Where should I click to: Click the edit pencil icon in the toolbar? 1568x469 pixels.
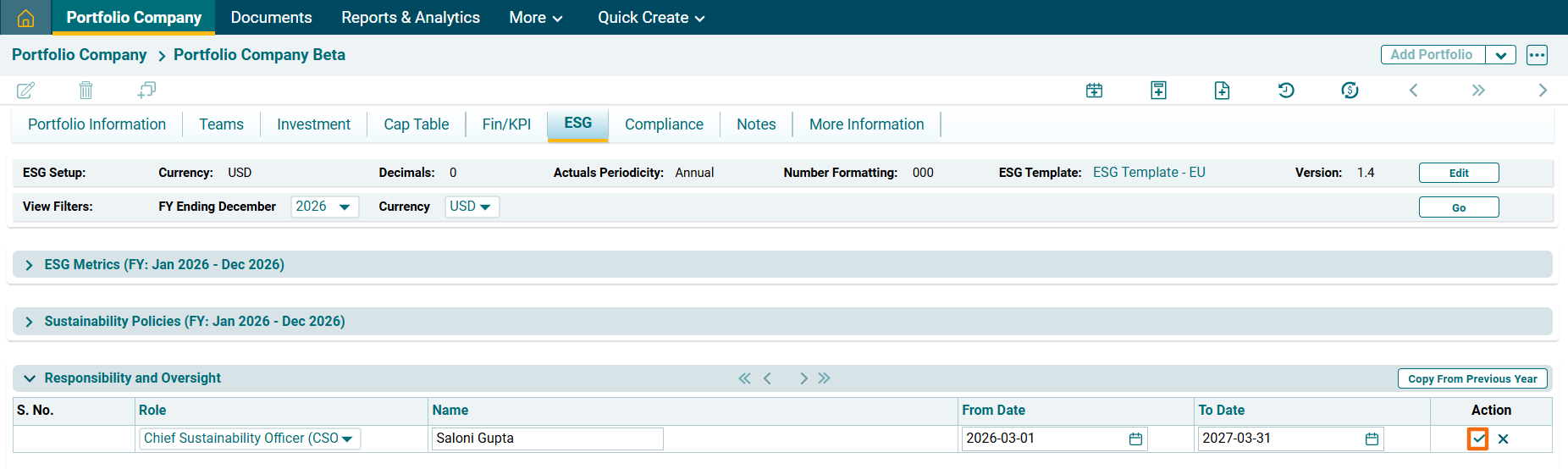[x=26, y=90]
